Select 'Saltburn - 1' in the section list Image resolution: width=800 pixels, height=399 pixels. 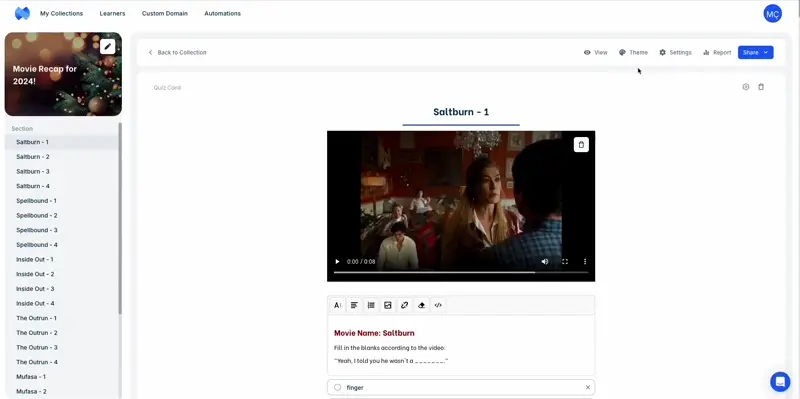pos(62,142)
